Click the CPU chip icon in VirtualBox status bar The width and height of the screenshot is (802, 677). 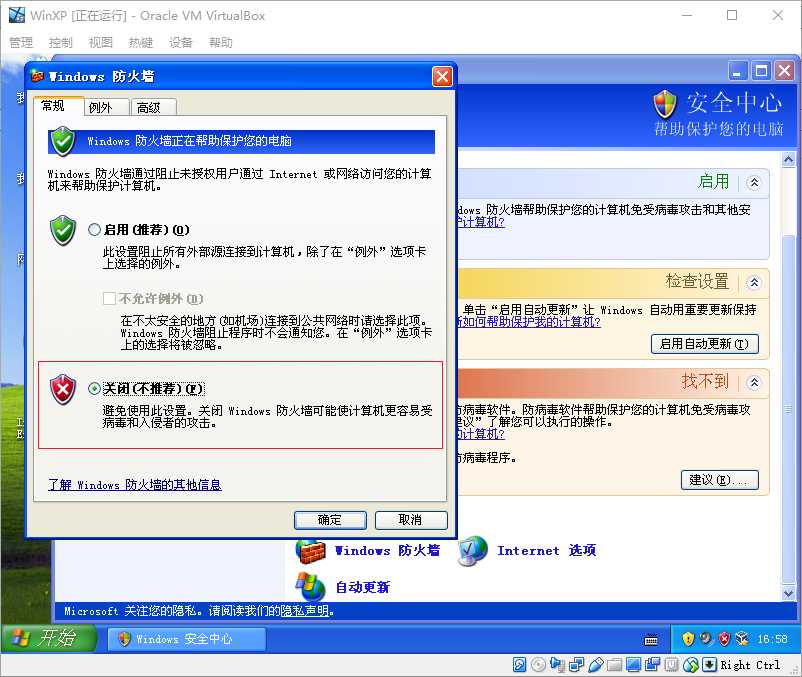pyautogui.click(x=672, y=665)
